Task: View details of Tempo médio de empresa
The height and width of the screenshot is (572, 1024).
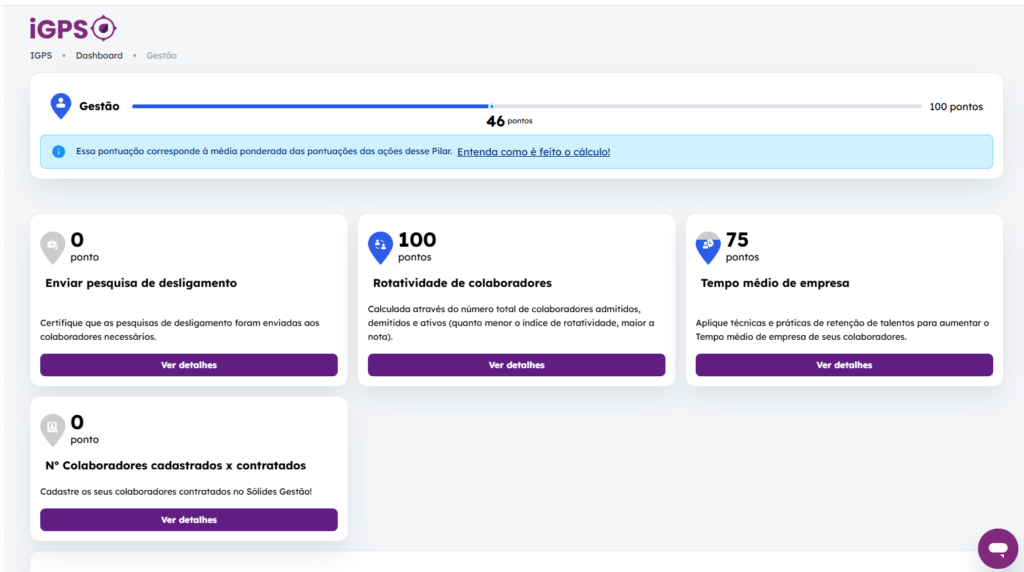Action: (x=844, y=365)
